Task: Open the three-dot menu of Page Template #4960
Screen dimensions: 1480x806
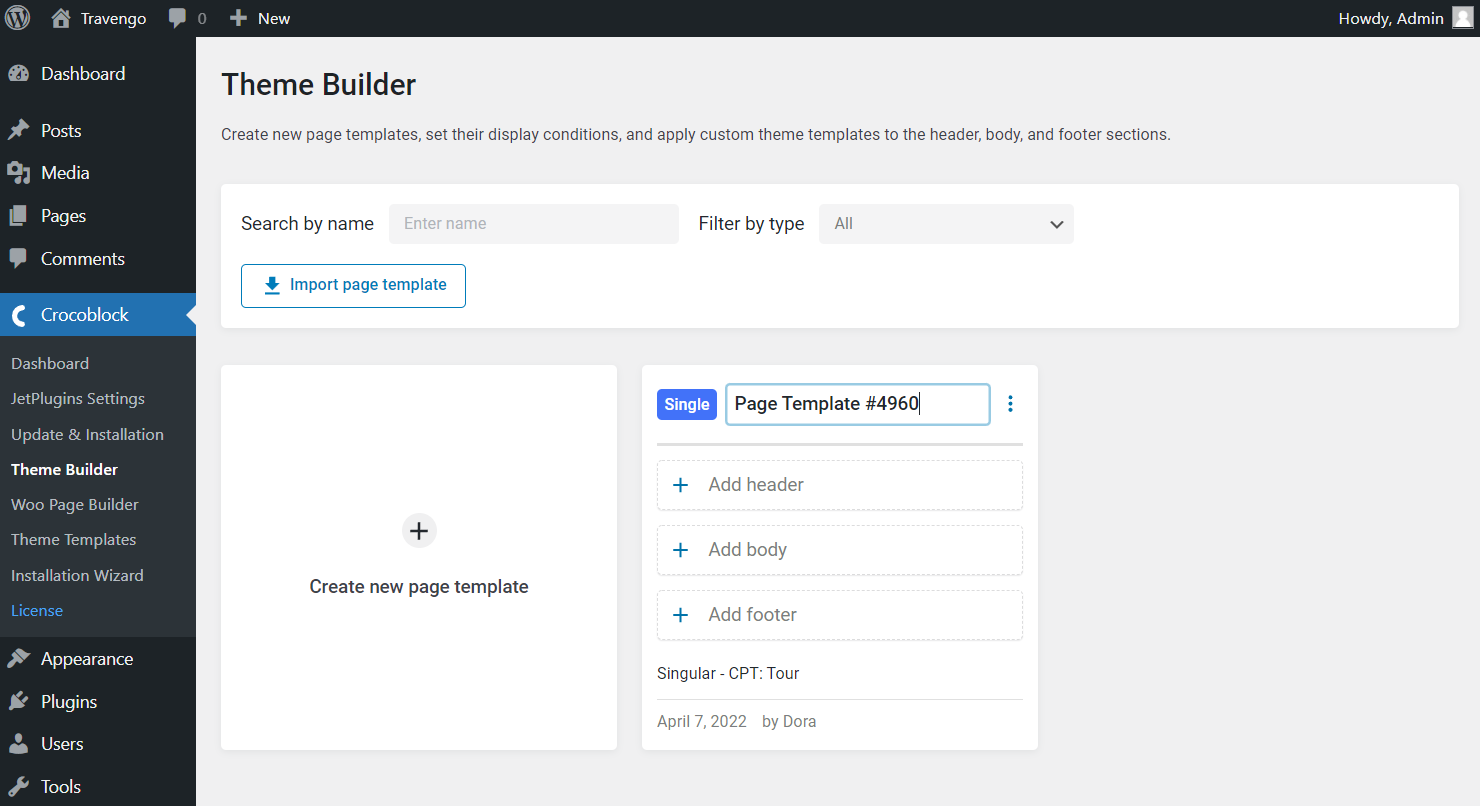Action: 1010,404
